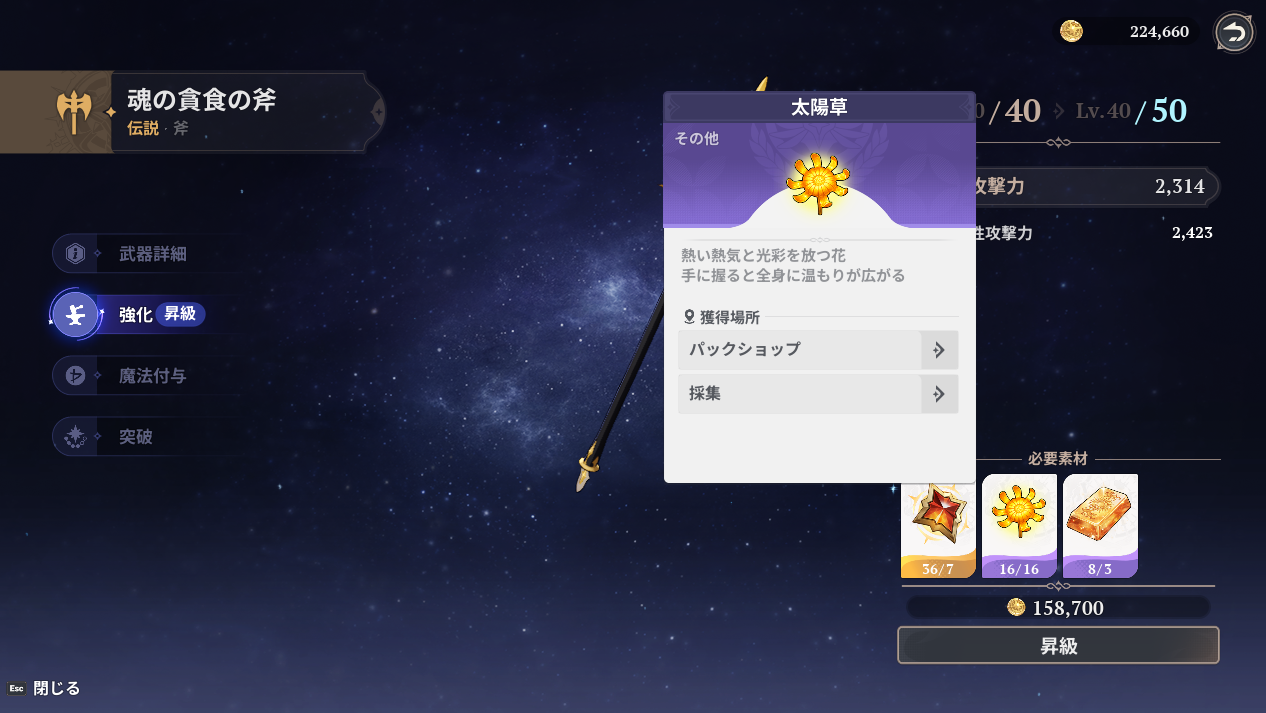Click the 突破 breakthrough icon
Screen dimensions: 1266x713
pyautogui.click(x=75, y=437)
